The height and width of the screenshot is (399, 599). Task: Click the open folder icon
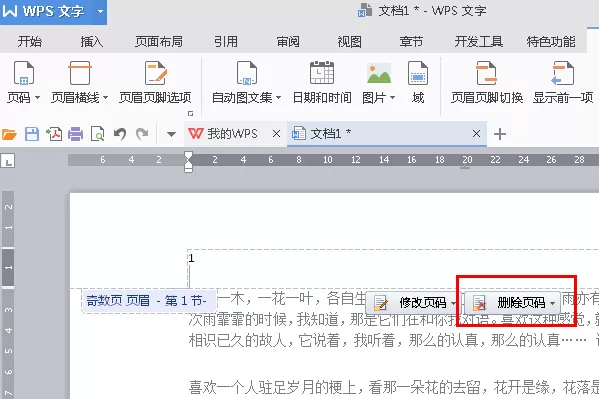[x=9, y=134]
